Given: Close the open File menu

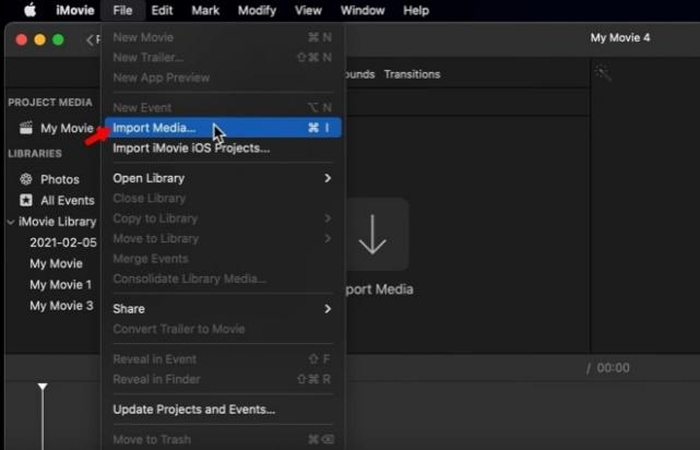Looking at the screenshot, I should (123, 10).
